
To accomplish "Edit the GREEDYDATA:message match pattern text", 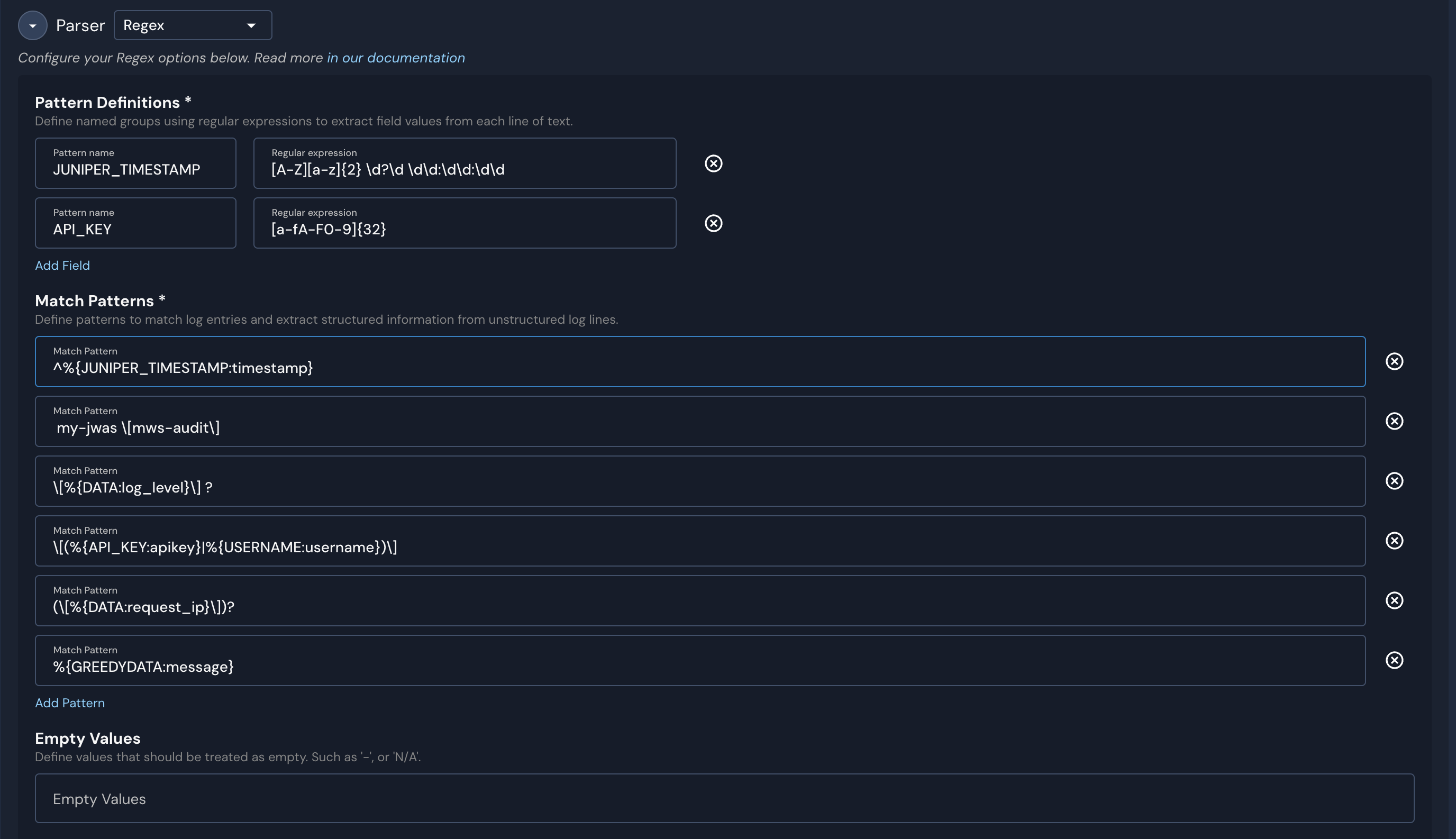I will (699, 667).
